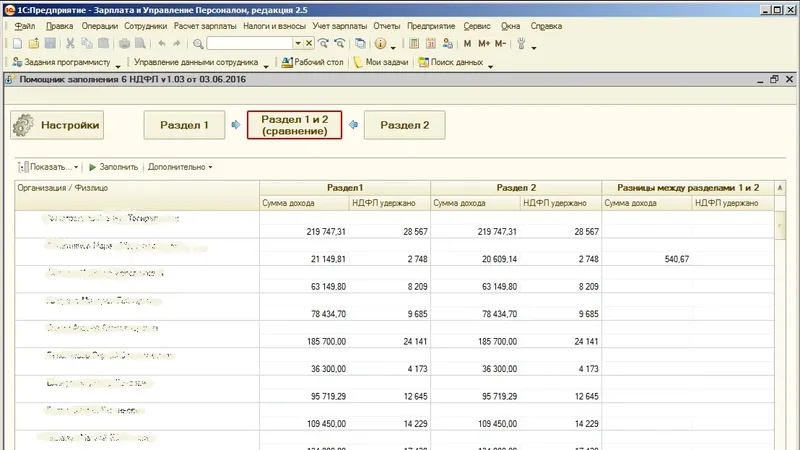
Task: Click the users icon in toolbar
Action: (x=447, y=44)
